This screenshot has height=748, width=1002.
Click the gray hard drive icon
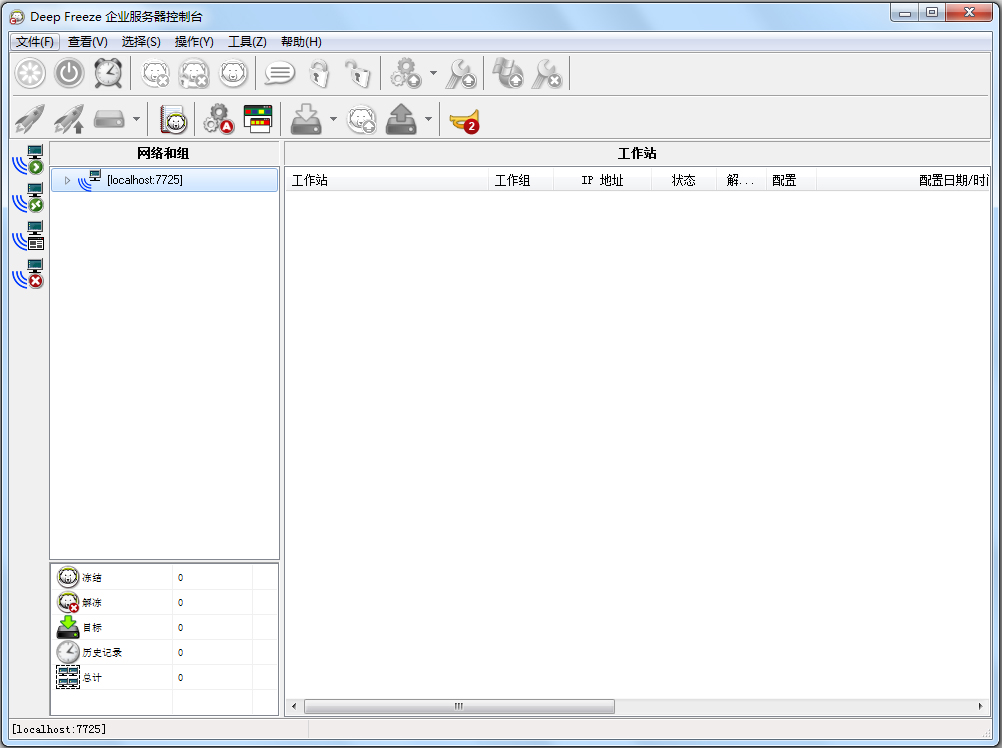click(x=109, y=119)
